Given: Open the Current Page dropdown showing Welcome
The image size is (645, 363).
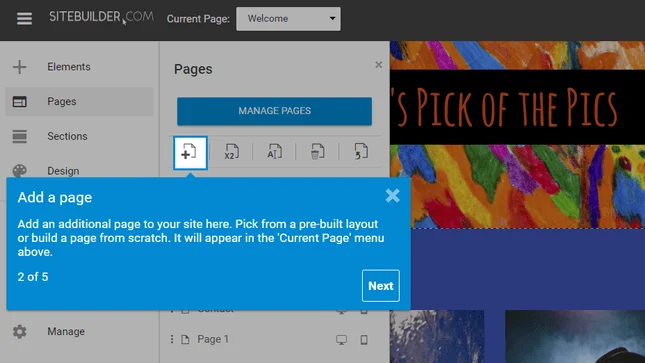Looking at the screenshot, I should (288, 19).
